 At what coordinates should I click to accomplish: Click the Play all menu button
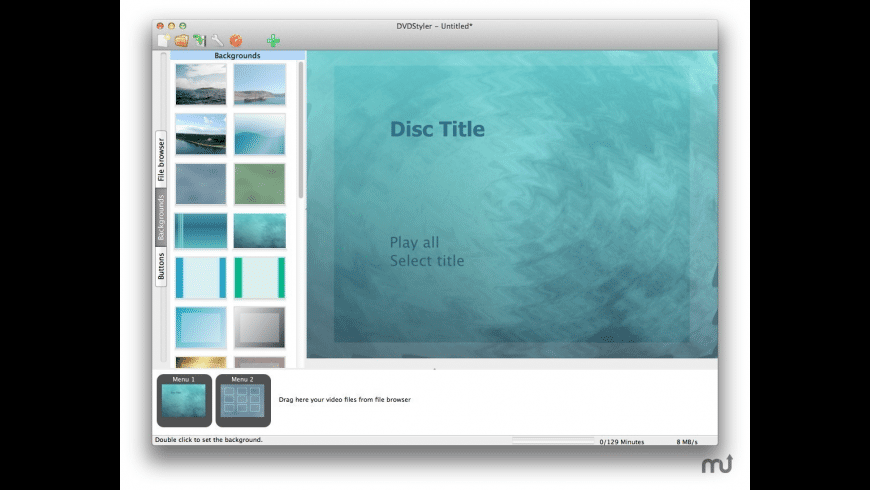pos(414,242)
